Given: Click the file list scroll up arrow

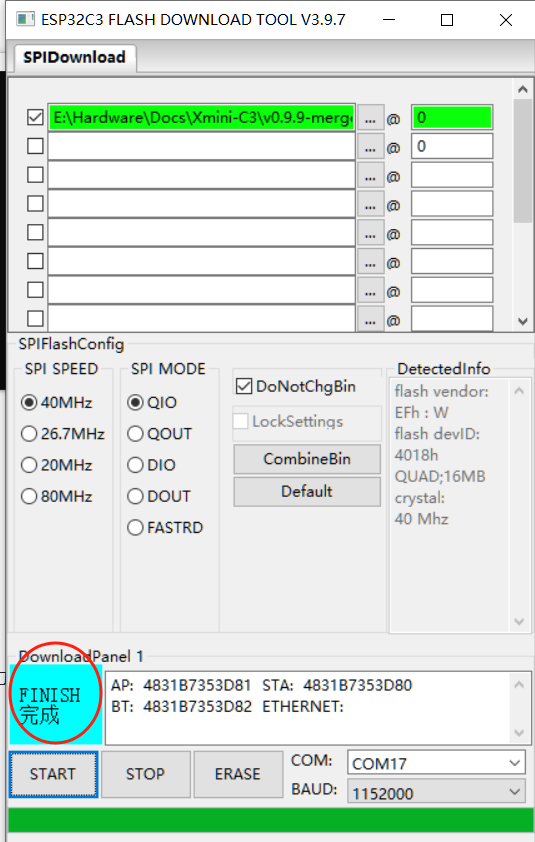Looking at the screenshot, I should click(x=523, y=90).
